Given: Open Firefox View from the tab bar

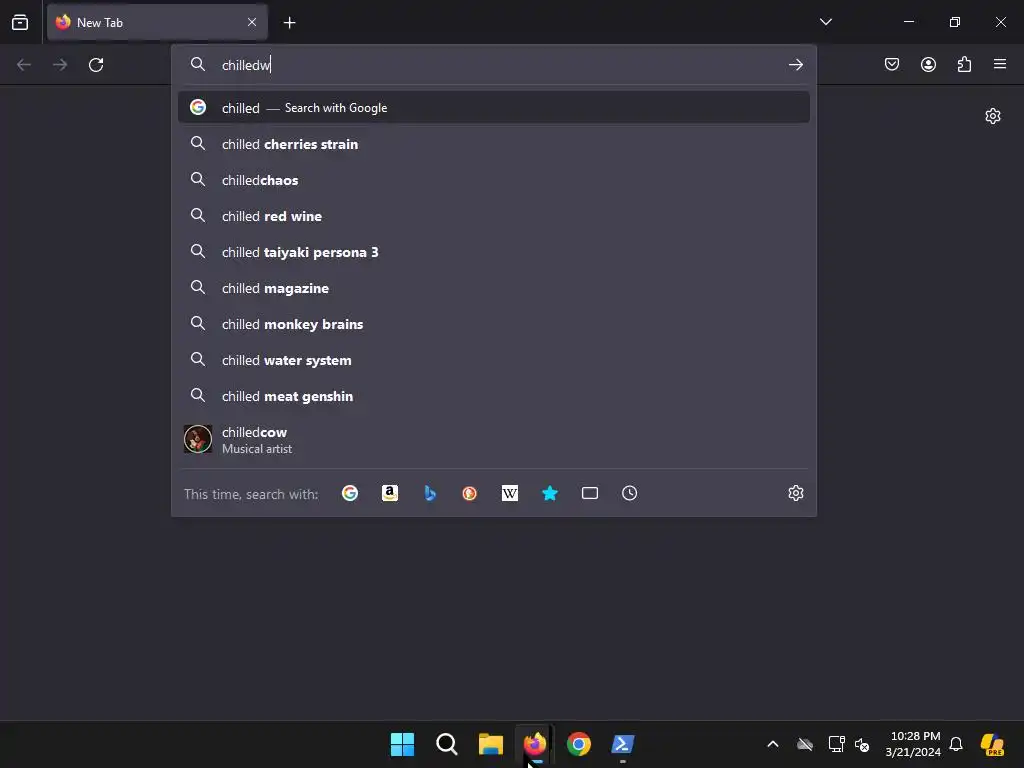Looking at the screenshot, I should (20, 22).
